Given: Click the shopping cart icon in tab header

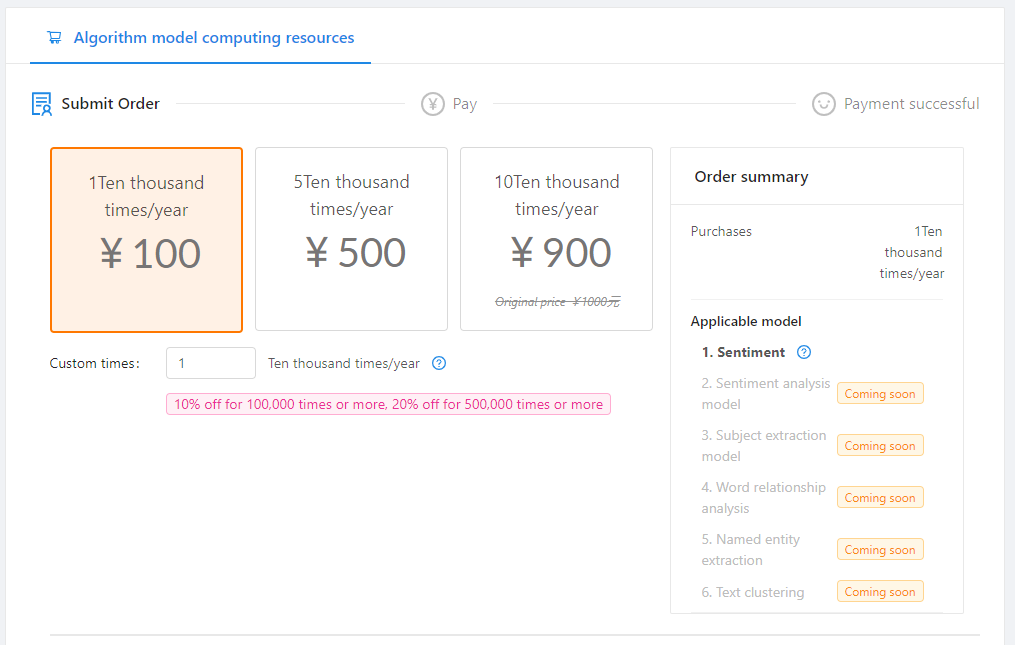Looking at the screenshot, I should pyautogui.click(x=54, y=38).
